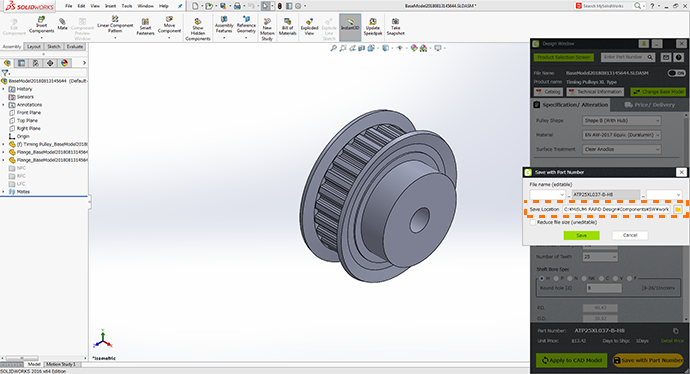Check Reduce file size checkbox
This screenshot has height=374, width=690.
(x=533, y=223)
